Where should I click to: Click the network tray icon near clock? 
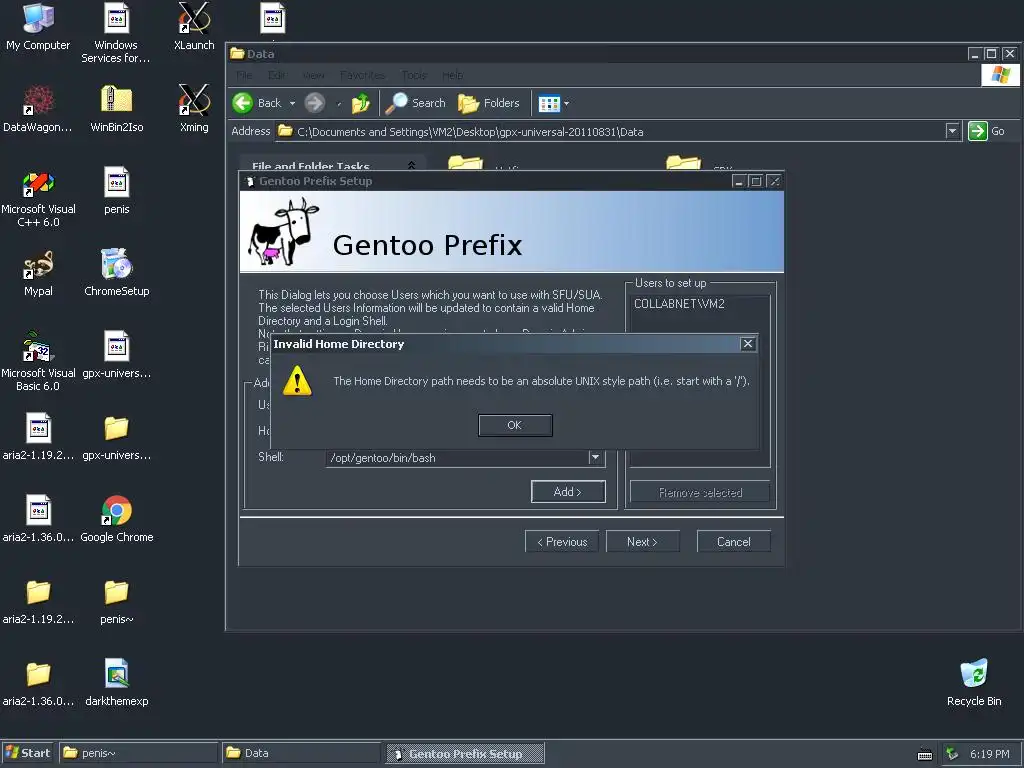coord(952,754)
